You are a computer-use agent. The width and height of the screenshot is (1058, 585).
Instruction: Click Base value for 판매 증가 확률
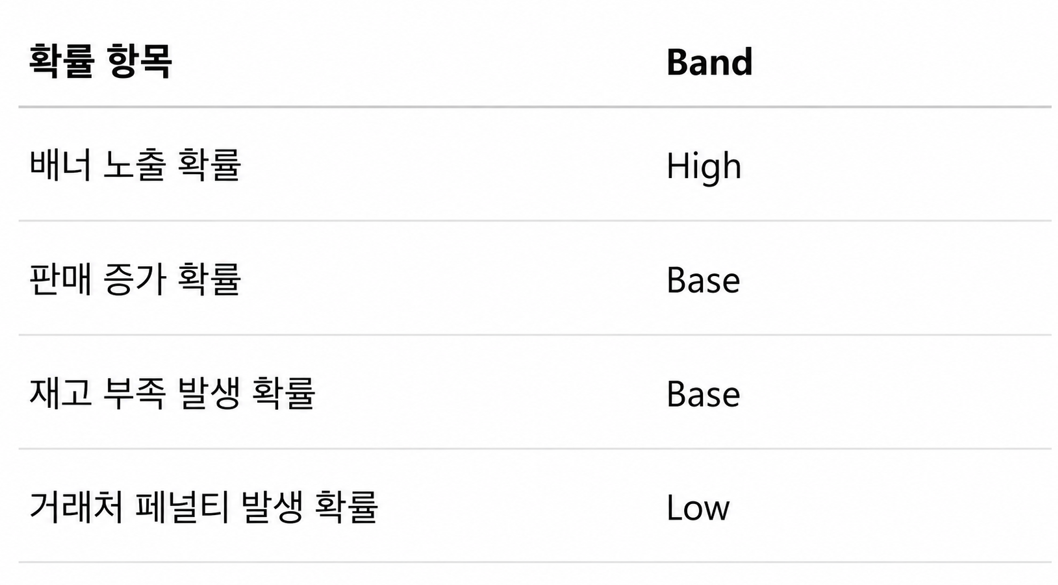click(703, 280)
